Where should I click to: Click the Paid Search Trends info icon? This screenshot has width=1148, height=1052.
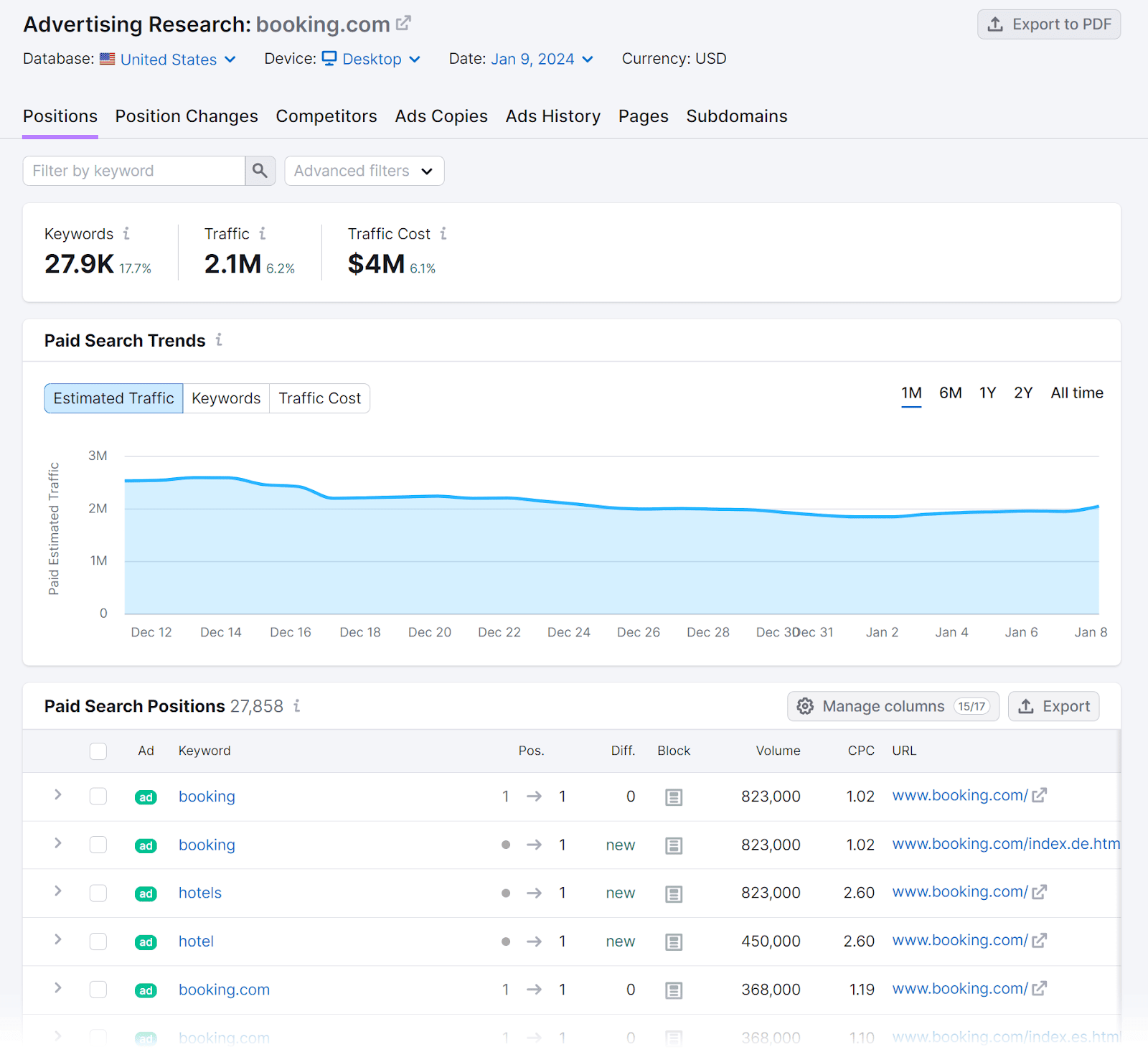coord(219,341)
